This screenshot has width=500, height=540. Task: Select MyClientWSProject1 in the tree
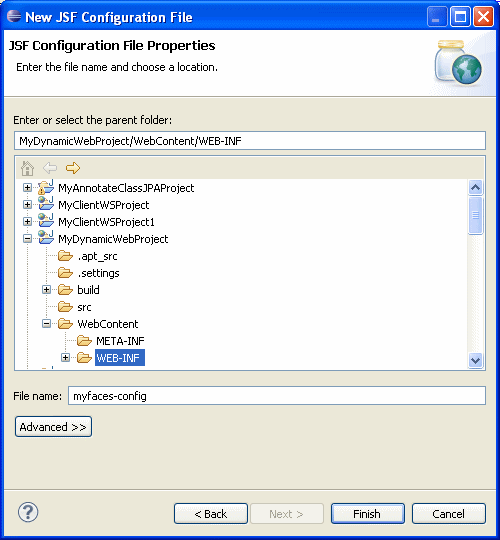[106, 222]
